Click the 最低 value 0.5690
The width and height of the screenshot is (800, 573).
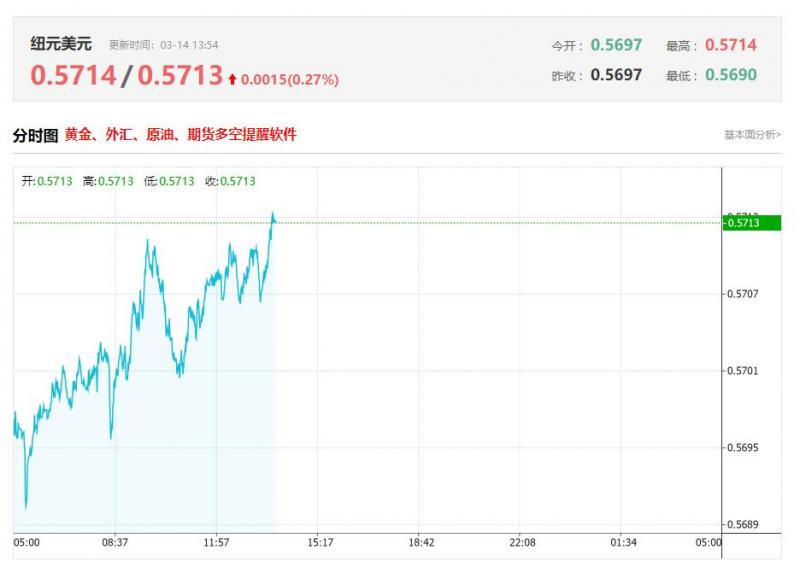(x=731, y=75)
